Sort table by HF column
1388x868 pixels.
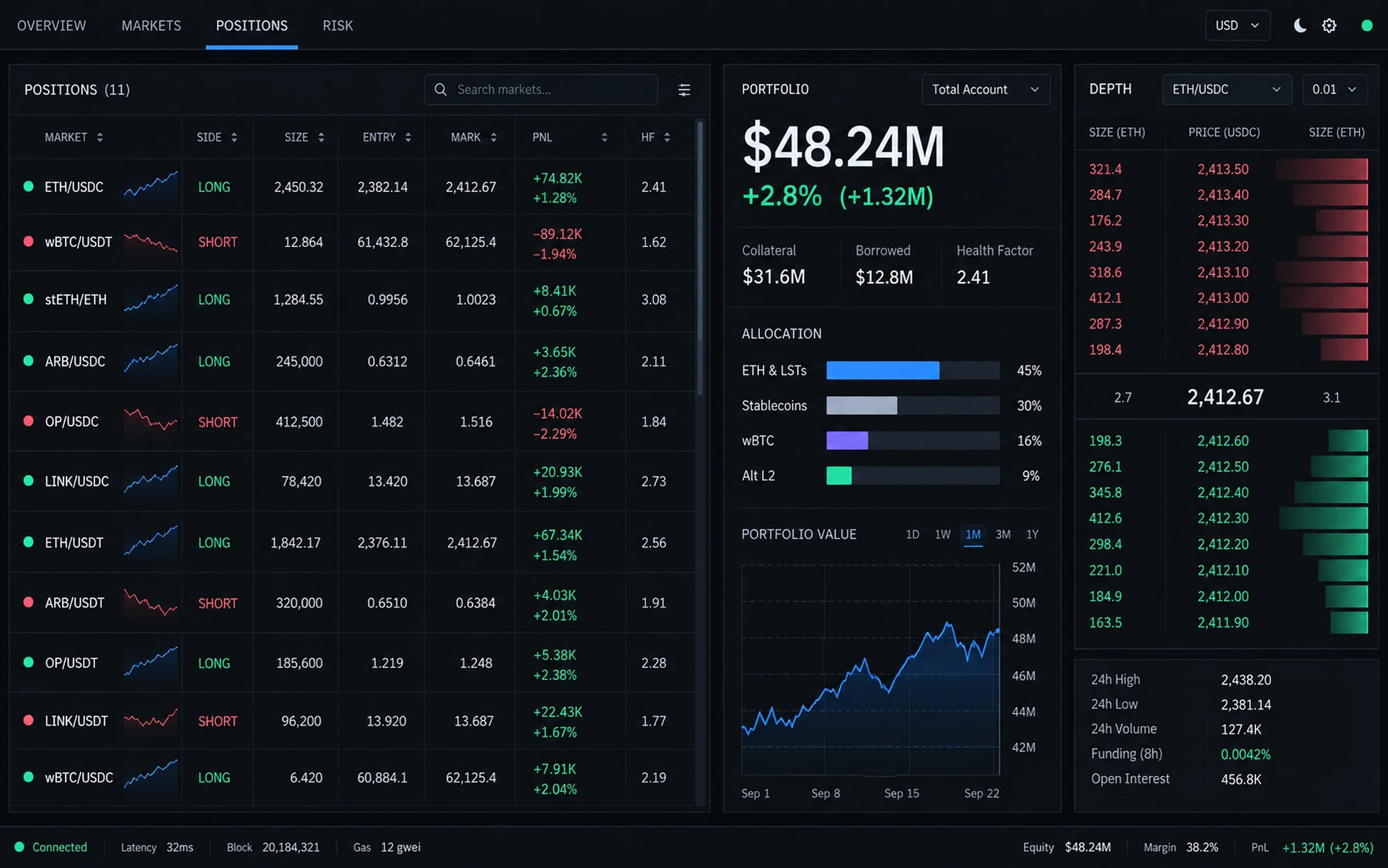[x=655, y=137]
